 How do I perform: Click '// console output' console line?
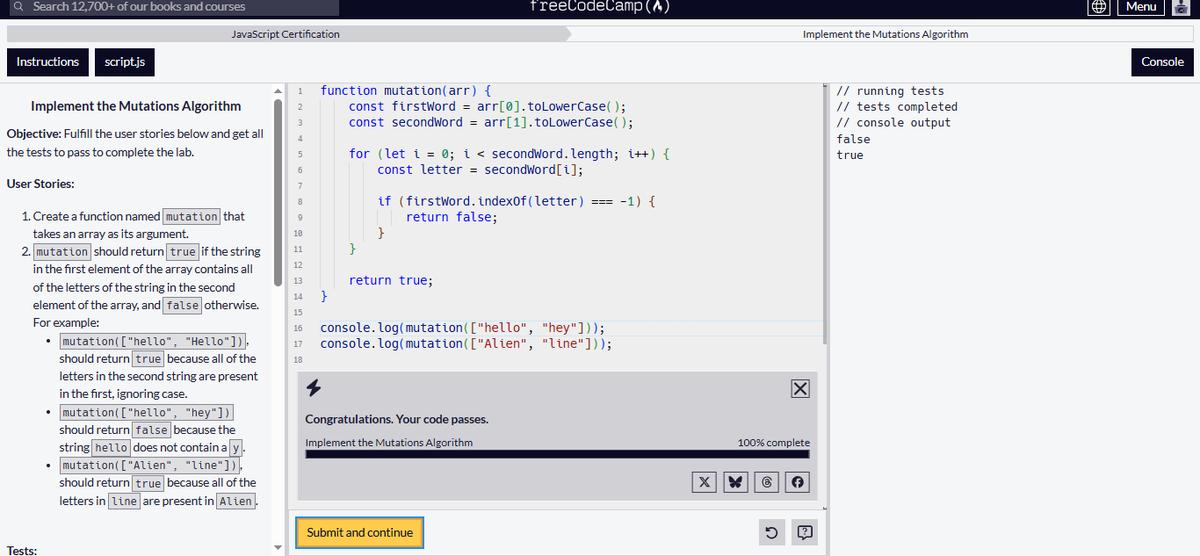tap(893, 123)
